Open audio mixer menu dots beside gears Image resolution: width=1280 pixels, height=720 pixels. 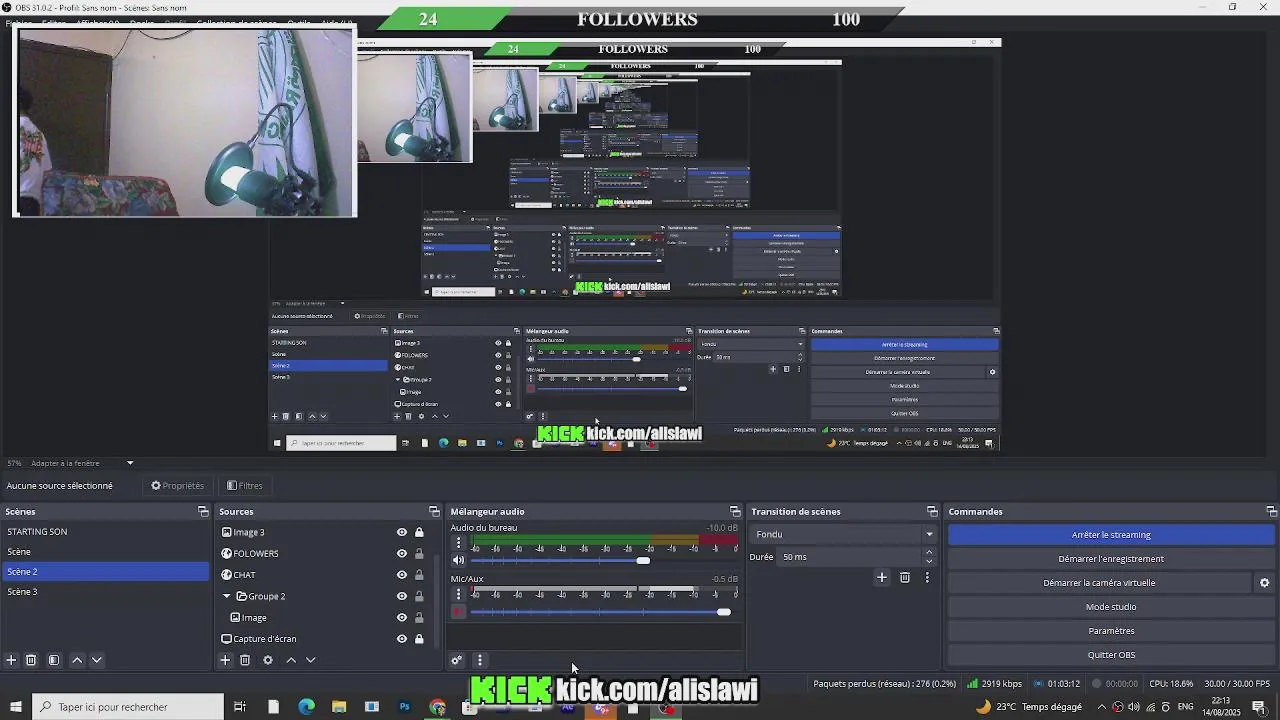pos(480,660)
